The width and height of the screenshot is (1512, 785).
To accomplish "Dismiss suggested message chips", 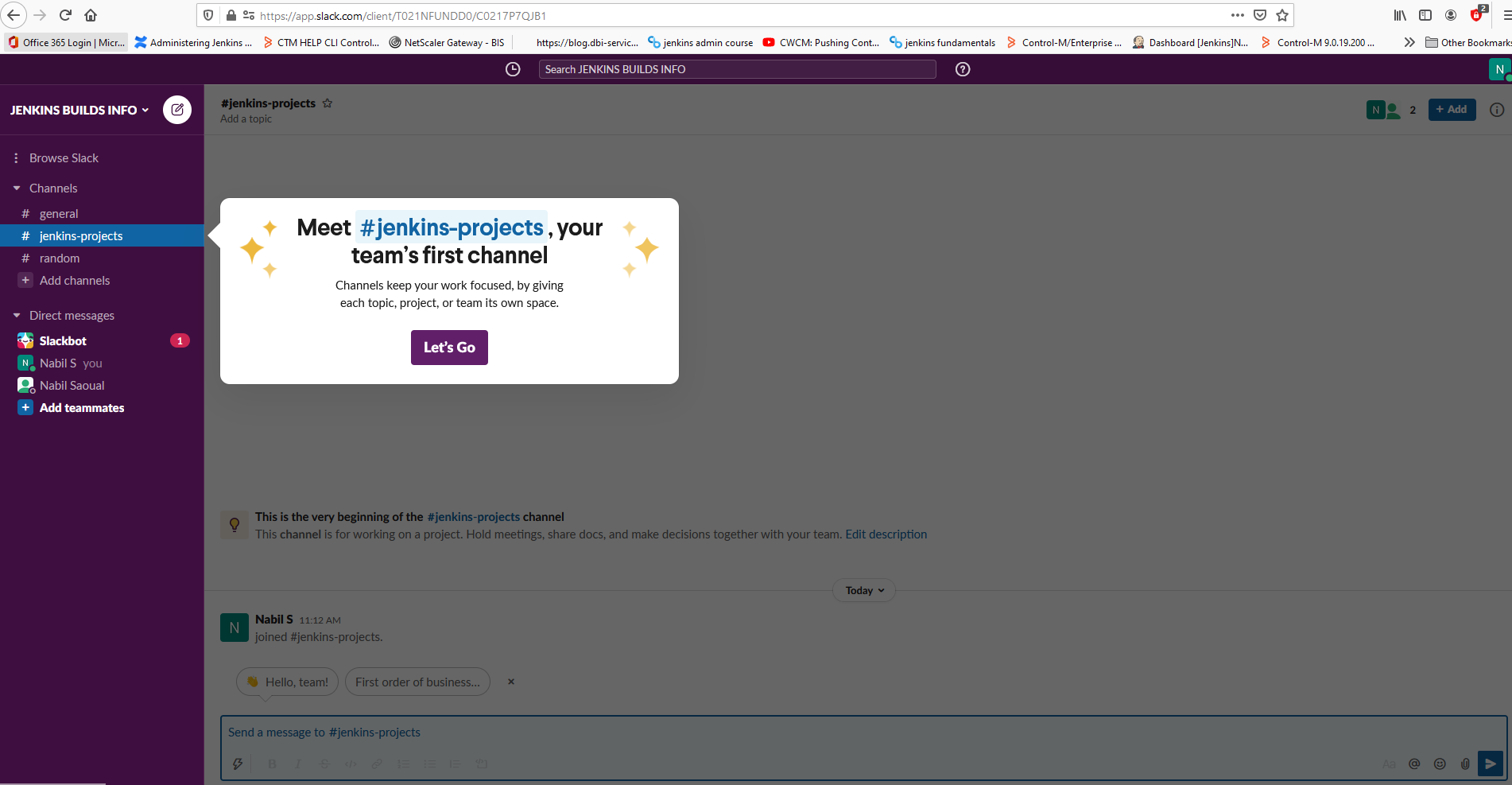I will point(511,682).
